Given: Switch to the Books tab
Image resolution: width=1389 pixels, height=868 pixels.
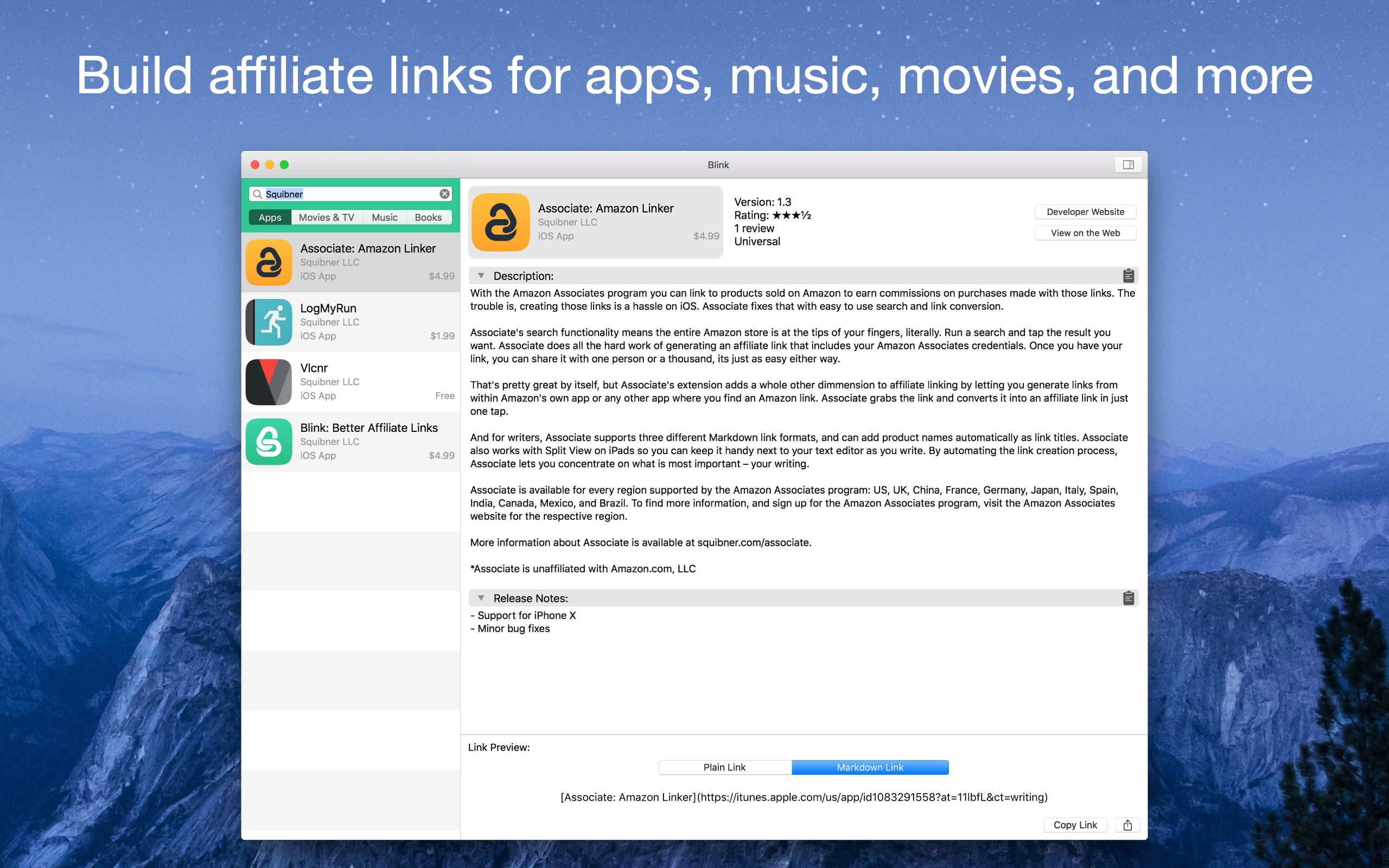Looking at the screenshot, I should (x=429, y=218).
